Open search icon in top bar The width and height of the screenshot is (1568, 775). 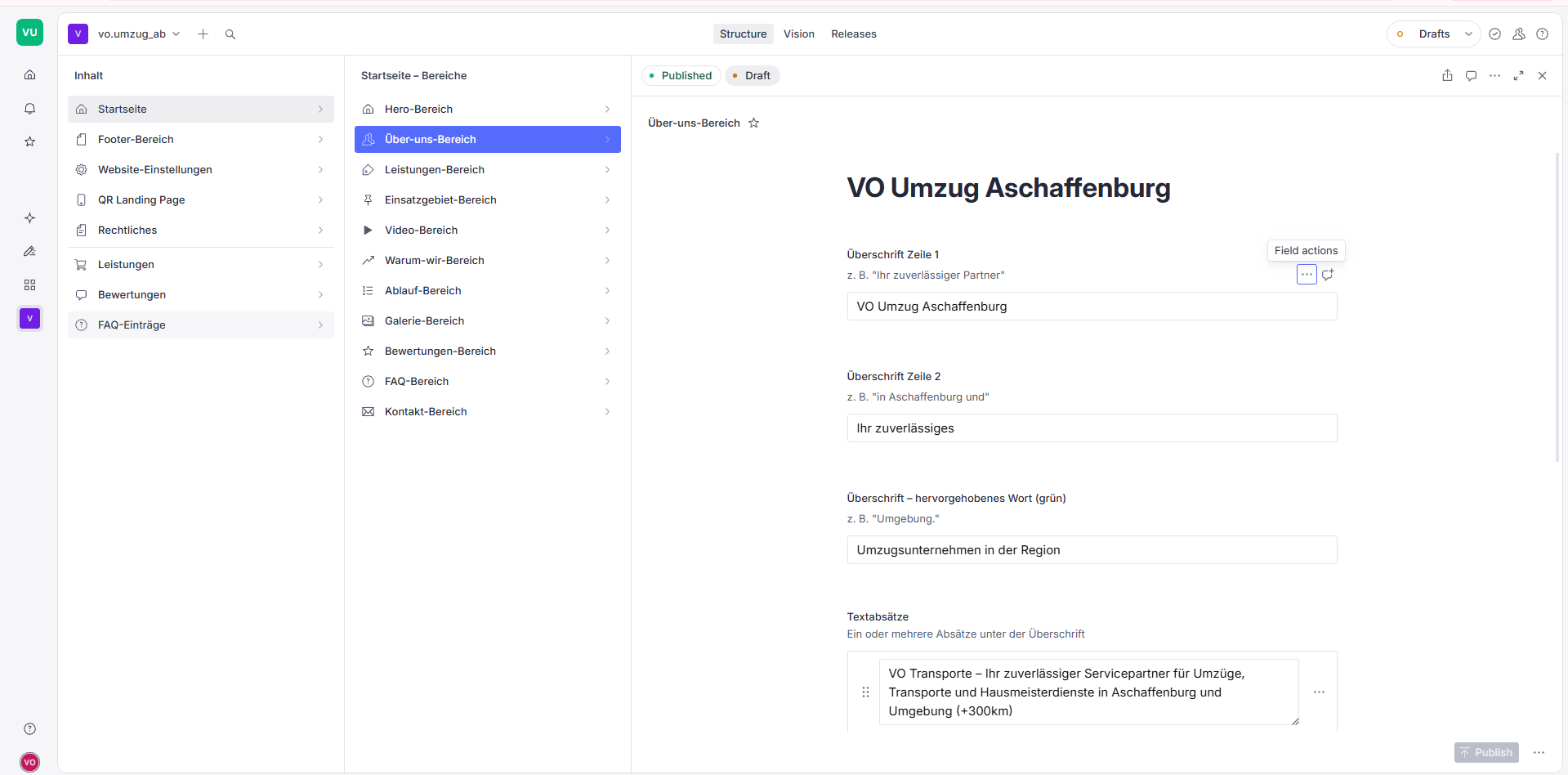pos(230,34)
